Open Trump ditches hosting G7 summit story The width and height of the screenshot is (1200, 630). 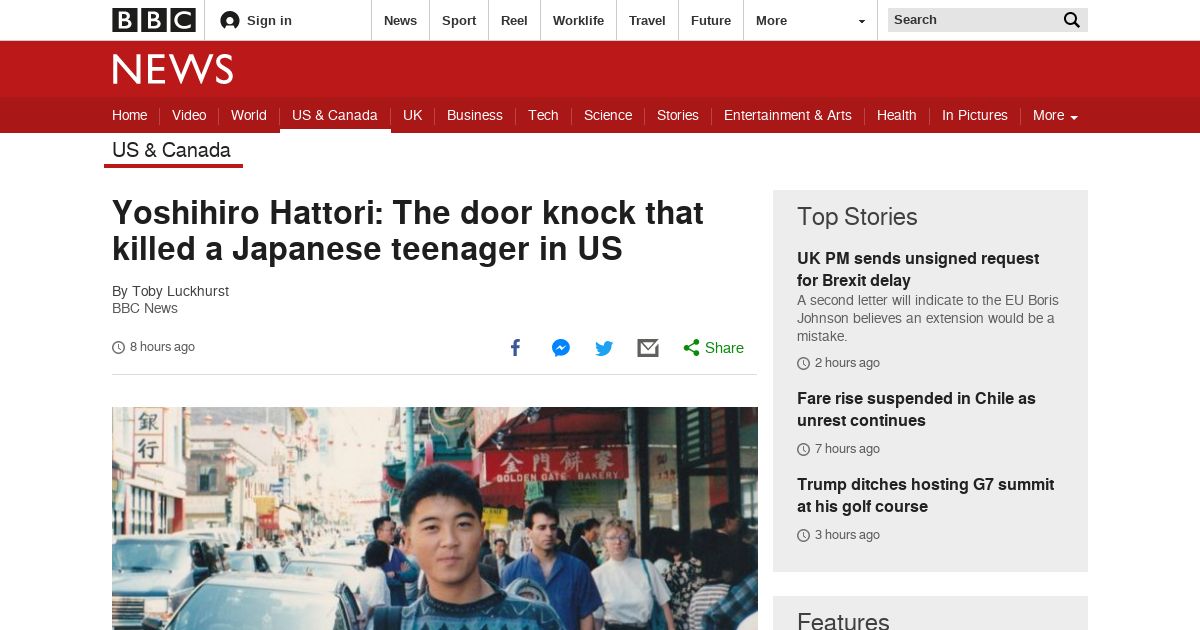925,495
